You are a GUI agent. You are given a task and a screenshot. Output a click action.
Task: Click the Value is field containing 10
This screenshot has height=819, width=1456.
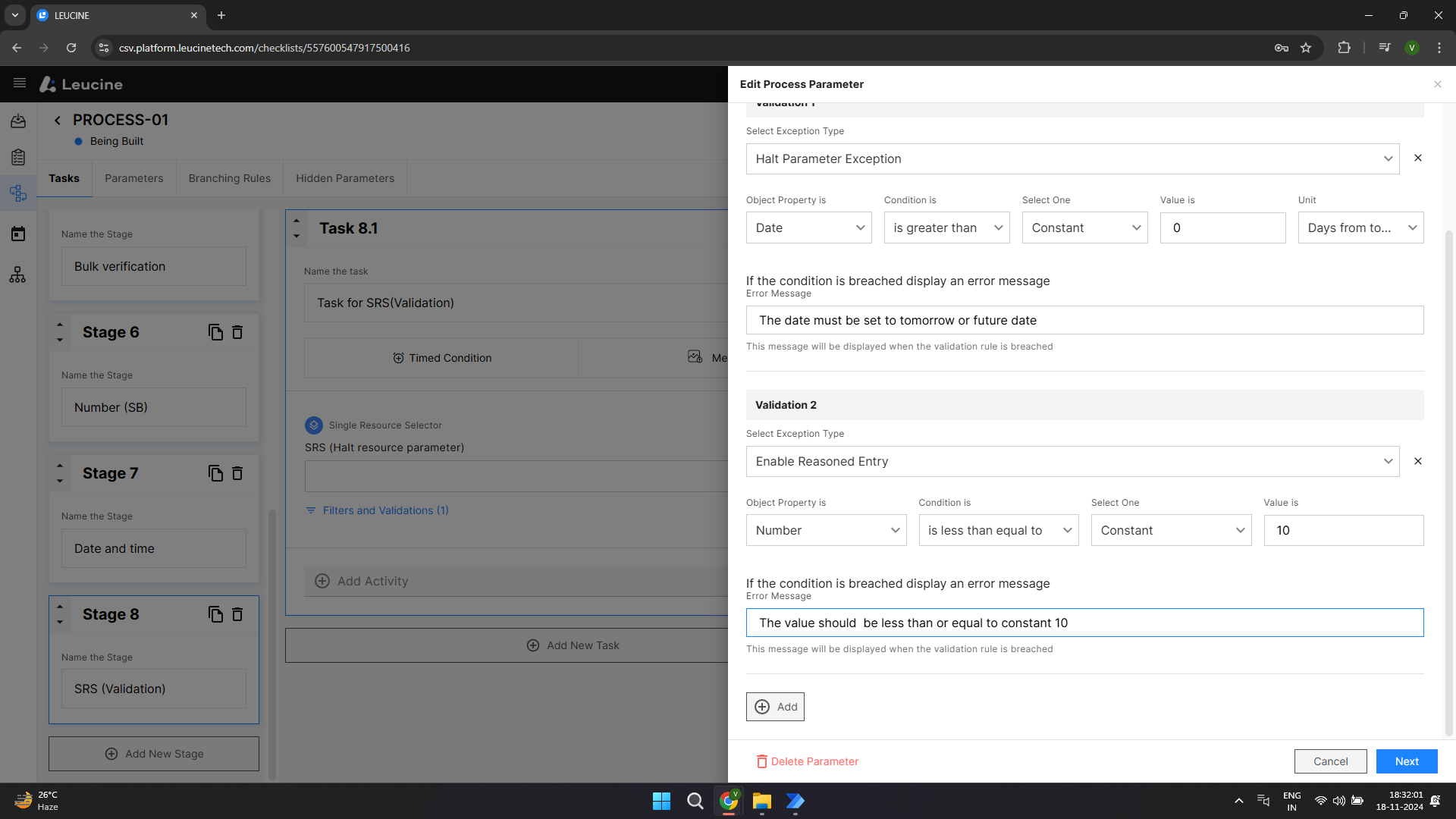[1343, 530]
